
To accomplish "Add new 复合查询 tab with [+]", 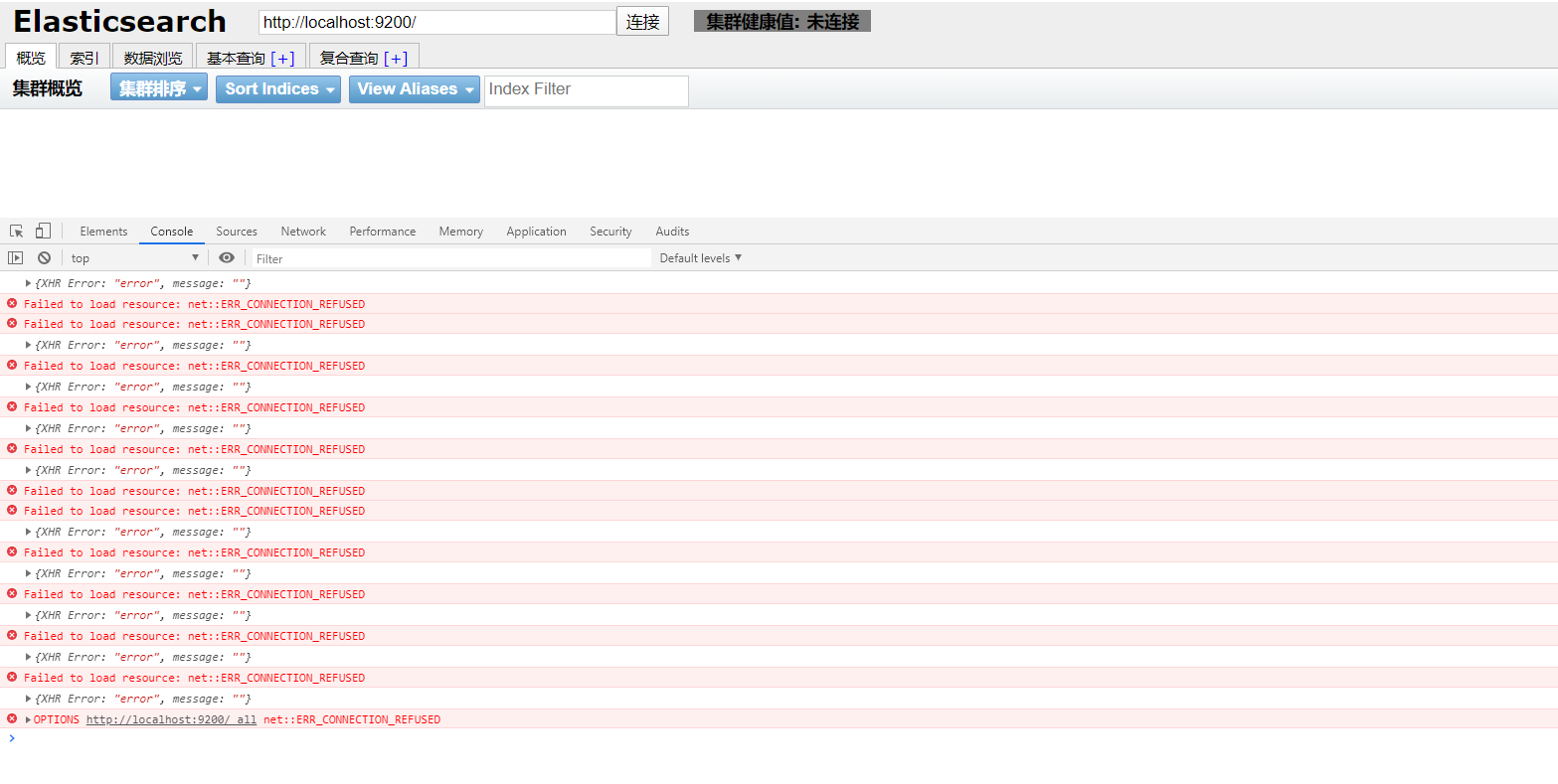I will pyautogui.click(x=396, y=58).
